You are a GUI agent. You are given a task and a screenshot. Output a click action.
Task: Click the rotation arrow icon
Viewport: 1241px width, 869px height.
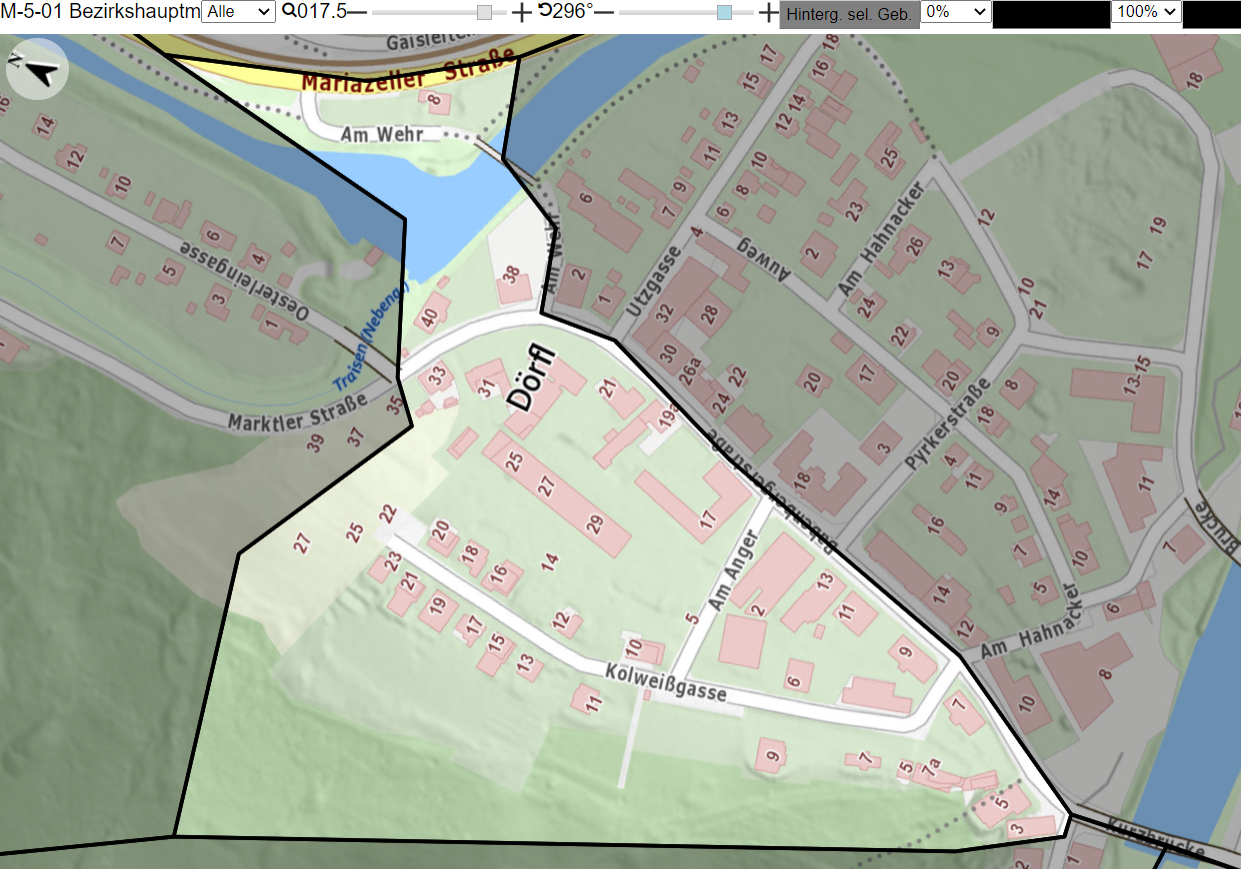coord(544,11)
